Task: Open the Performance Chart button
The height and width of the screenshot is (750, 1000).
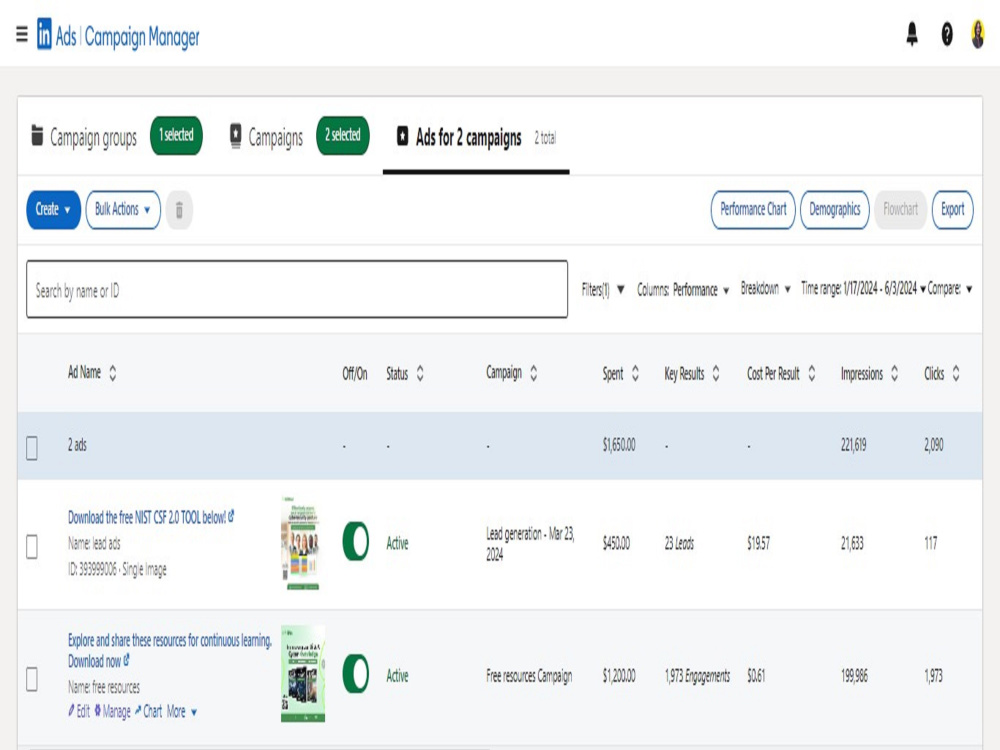Action: pyautogui.click(x=753, y=209)
